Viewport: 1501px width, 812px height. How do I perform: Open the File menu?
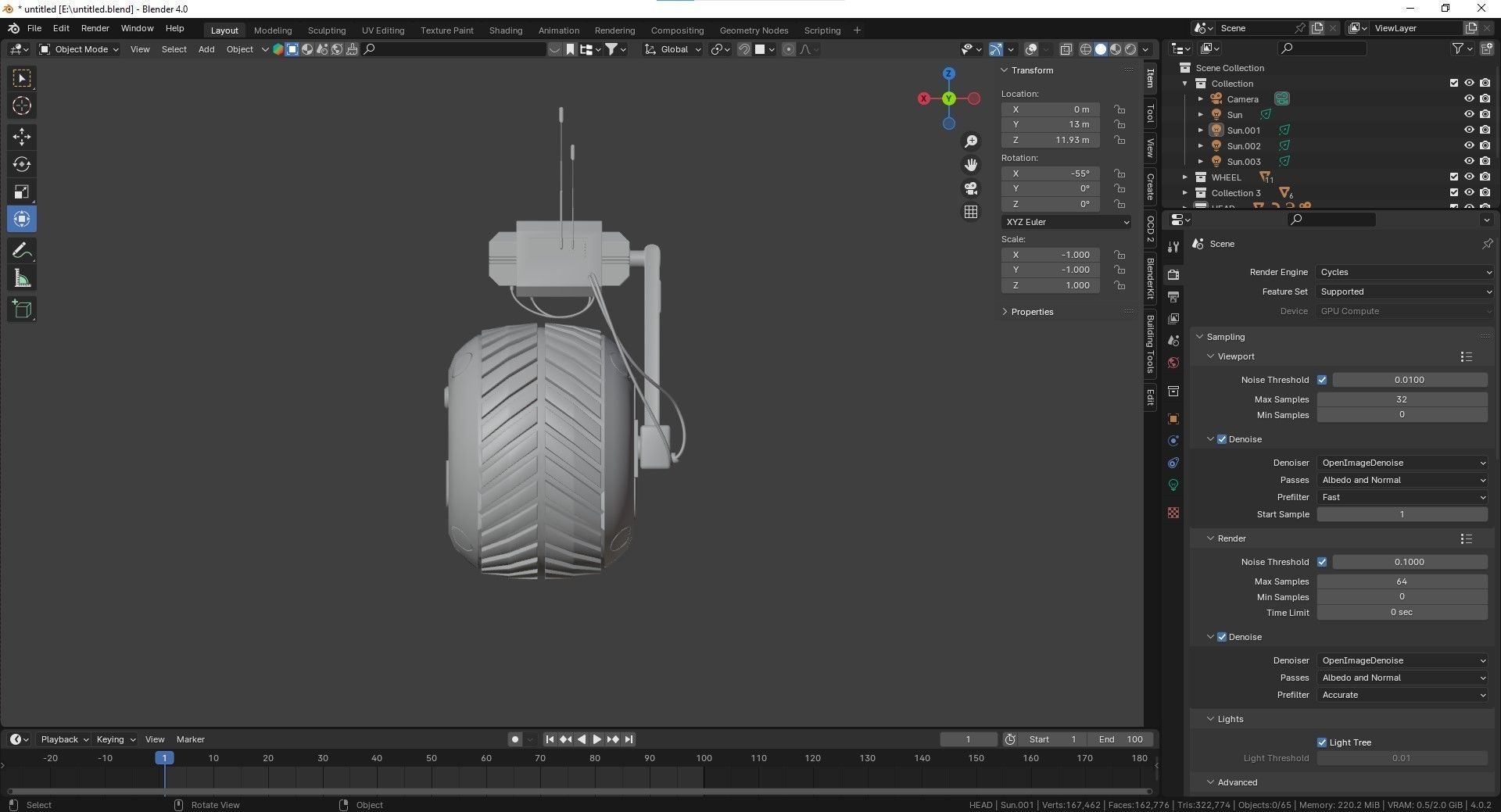pos(34,28)
